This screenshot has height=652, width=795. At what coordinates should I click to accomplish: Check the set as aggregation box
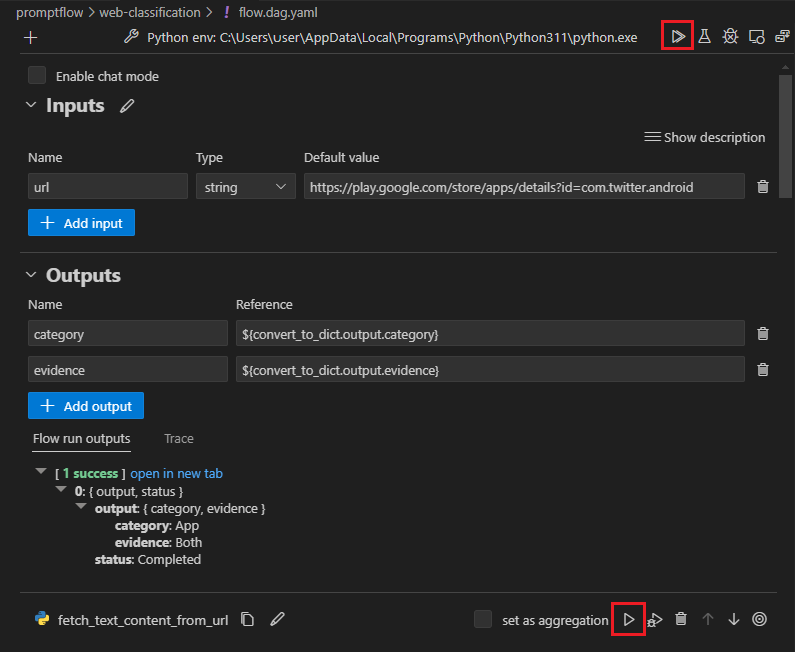coord(483,620)
